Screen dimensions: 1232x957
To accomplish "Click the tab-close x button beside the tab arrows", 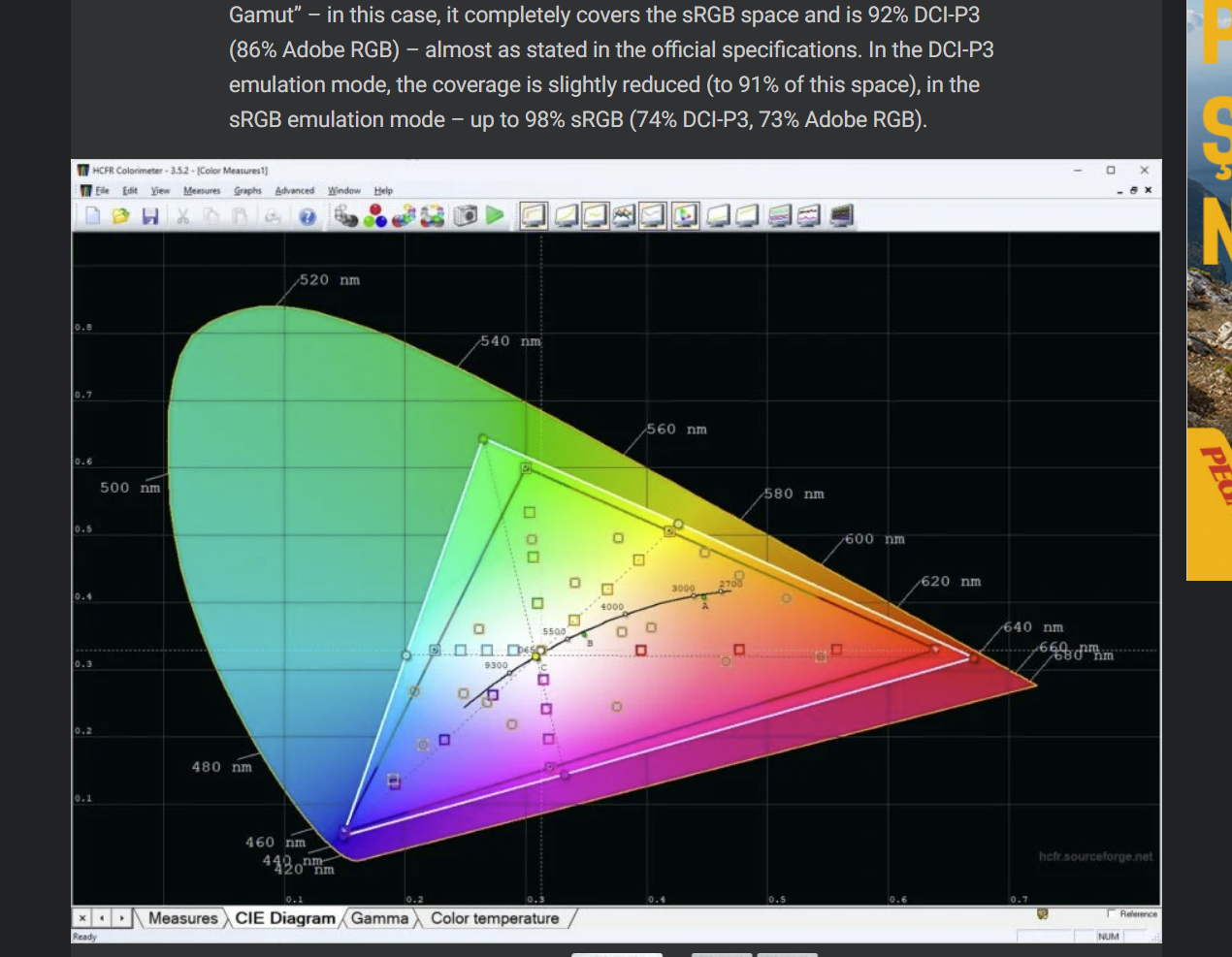I will [82, 917].
